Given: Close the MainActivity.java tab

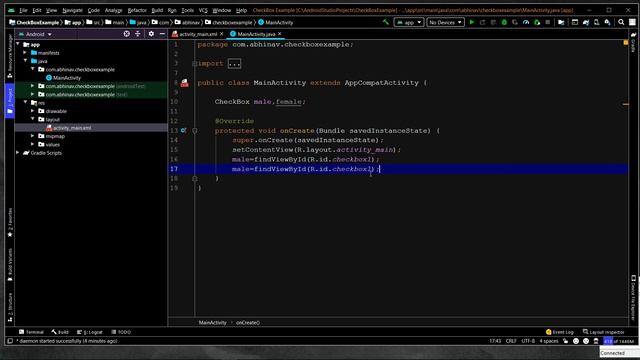Looking at the screenshot, I should point(280,34).
